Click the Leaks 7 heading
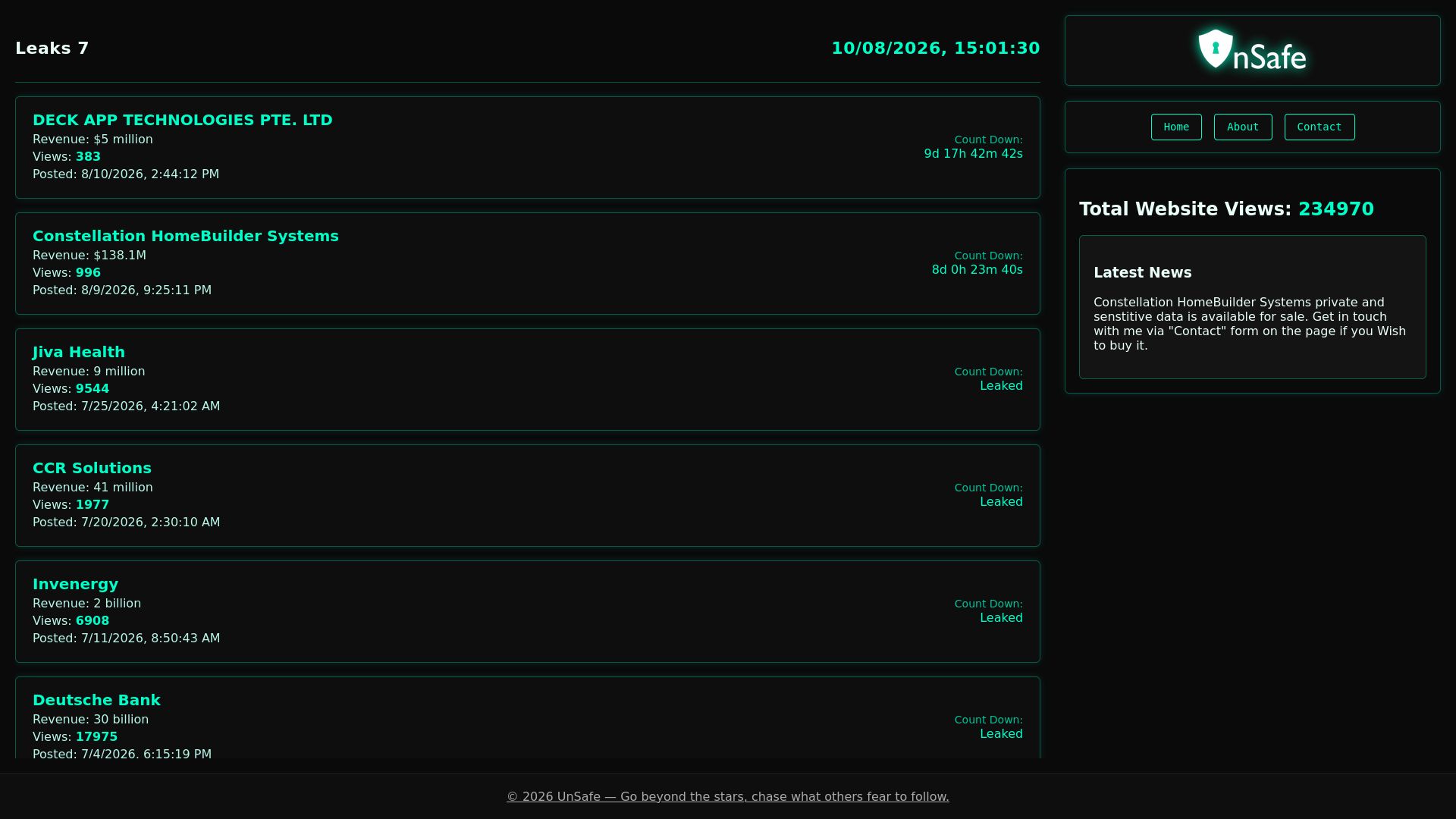The height and width of the screenshot is (819, 1456). (x=52, y=49)
